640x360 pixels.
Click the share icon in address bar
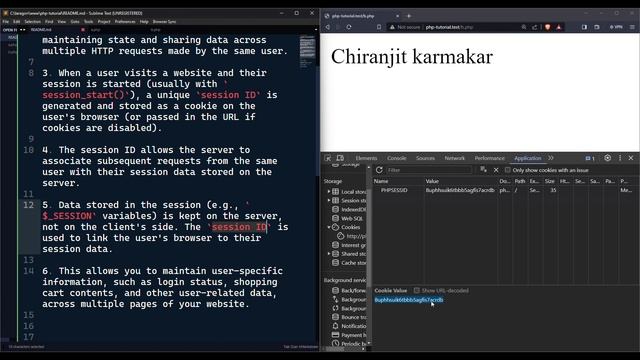(535, 27)
